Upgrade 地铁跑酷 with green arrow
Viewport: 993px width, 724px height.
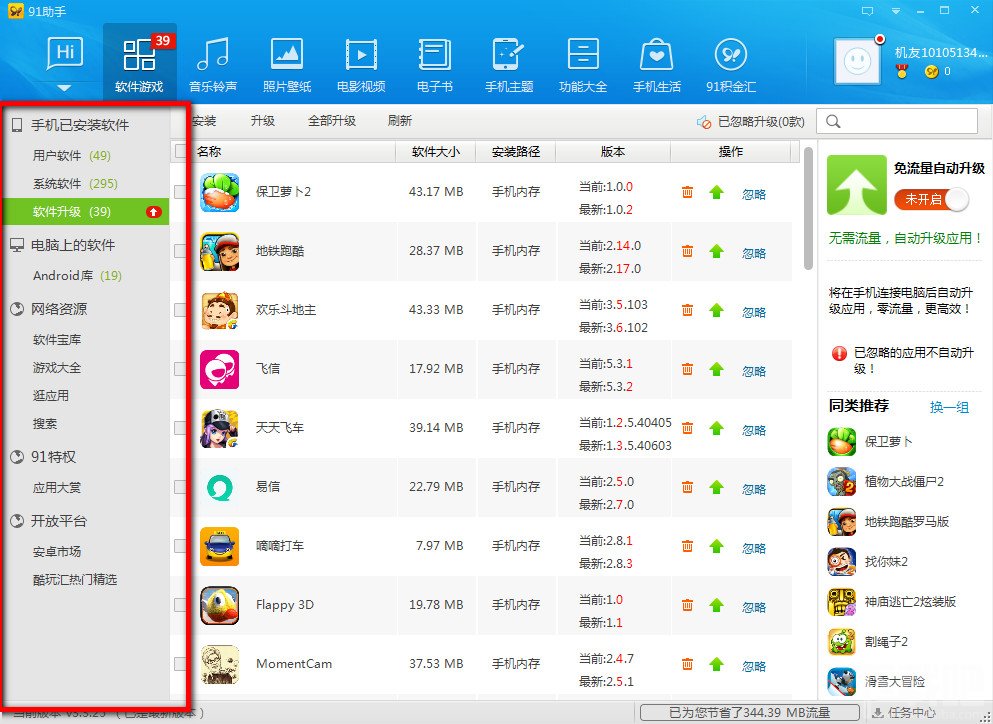716,251
